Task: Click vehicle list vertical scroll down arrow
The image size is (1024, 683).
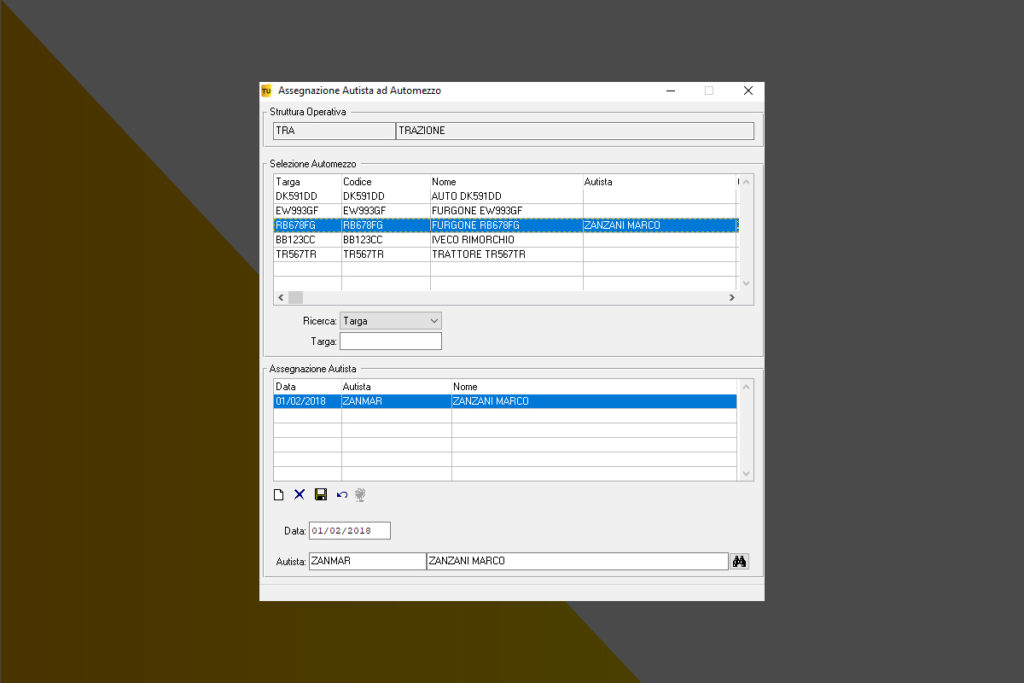Action: [x=746, y=283]
